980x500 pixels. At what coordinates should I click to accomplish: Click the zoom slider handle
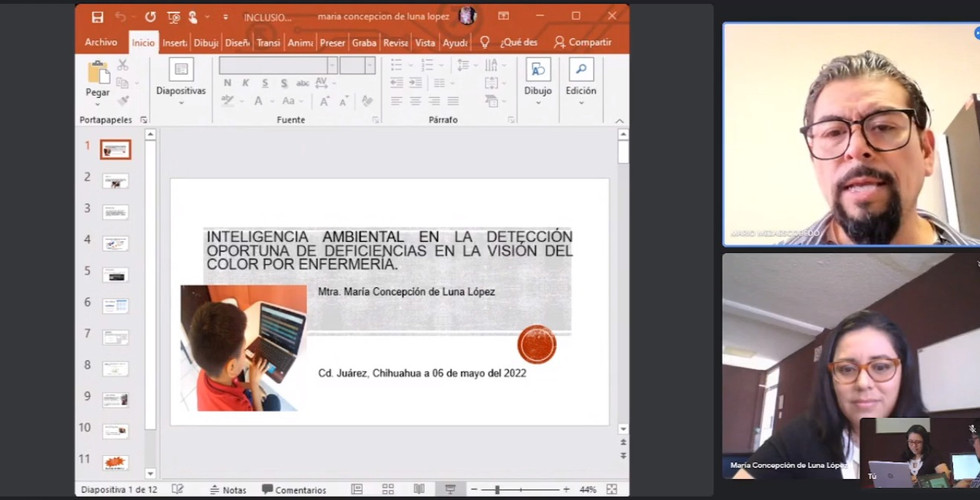498,489
